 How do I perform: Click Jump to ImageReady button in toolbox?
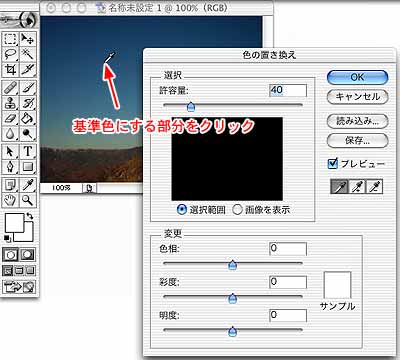click(x=19, y=286)
